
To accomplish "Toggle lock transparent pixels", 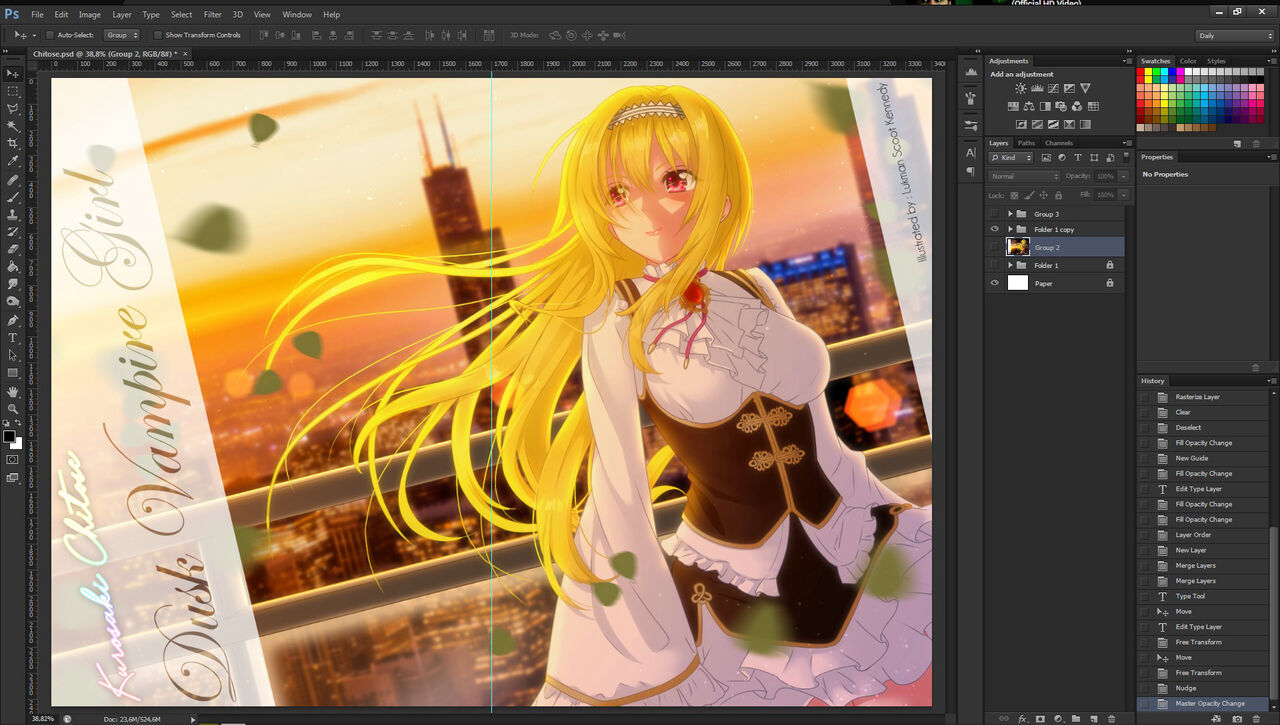I will [x=1014, y=195].
